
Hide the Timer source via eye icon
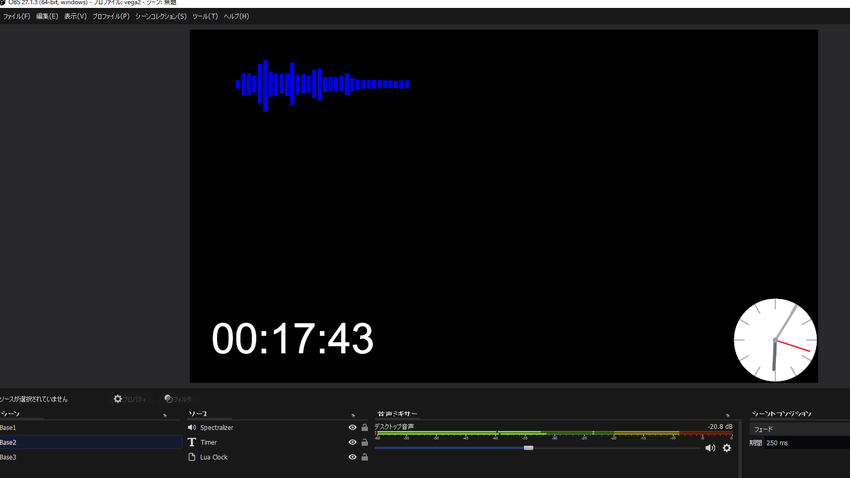(x=352, y=442)
